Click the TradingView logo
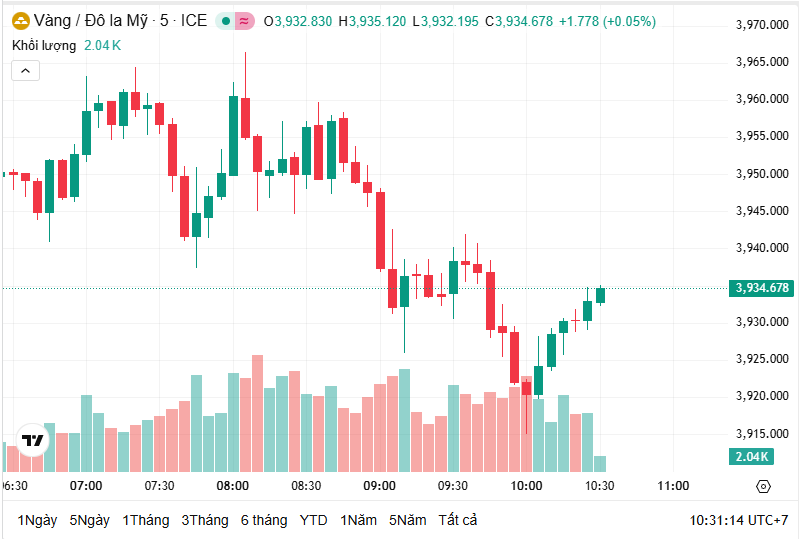 click(33, 440)
